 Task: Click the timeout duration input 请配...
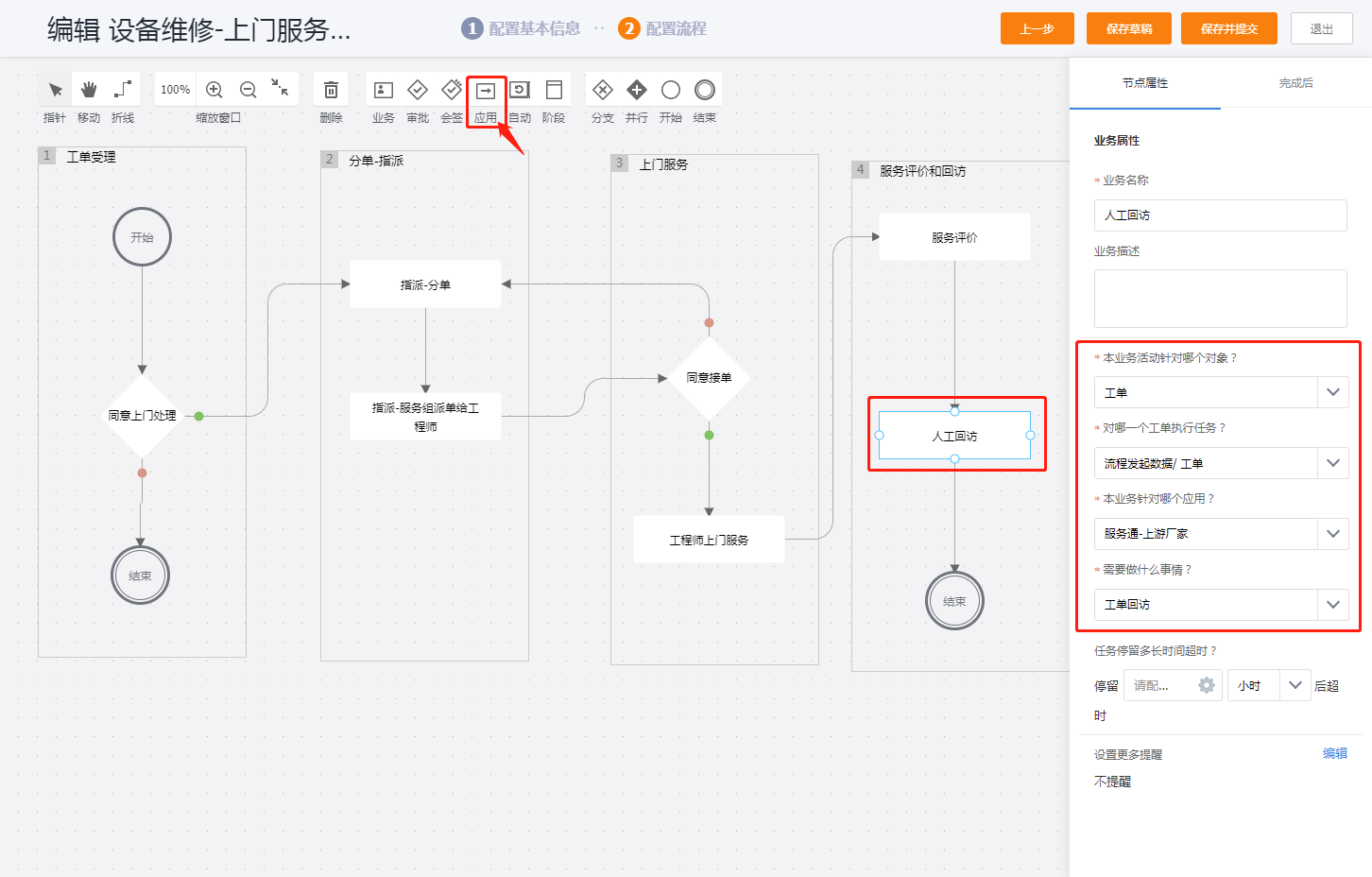pyautogui.click(x=1174, y=685)
